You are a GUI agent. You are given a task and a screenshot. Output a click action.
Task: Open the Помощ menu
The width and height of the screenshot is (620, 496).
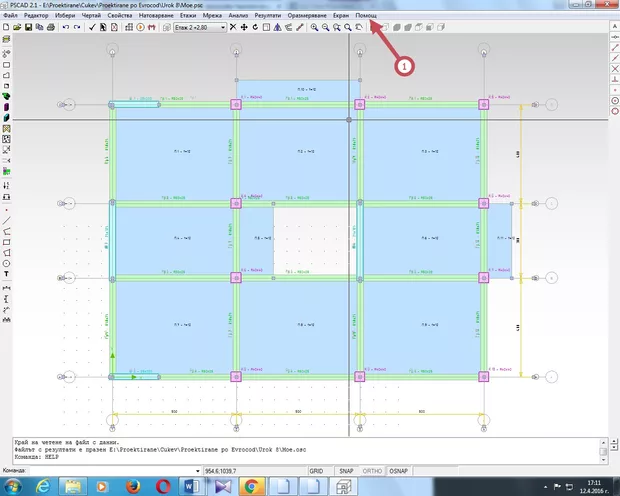click(367, 16)
